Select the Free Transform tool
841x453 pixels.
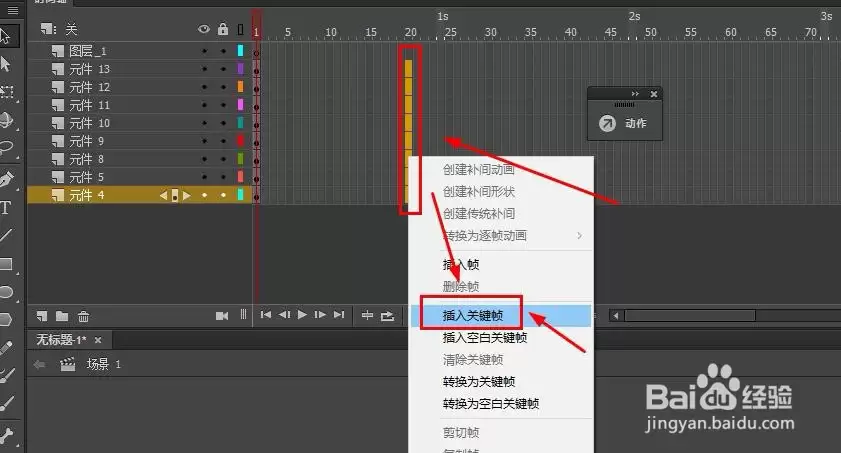tap(6, 92)
